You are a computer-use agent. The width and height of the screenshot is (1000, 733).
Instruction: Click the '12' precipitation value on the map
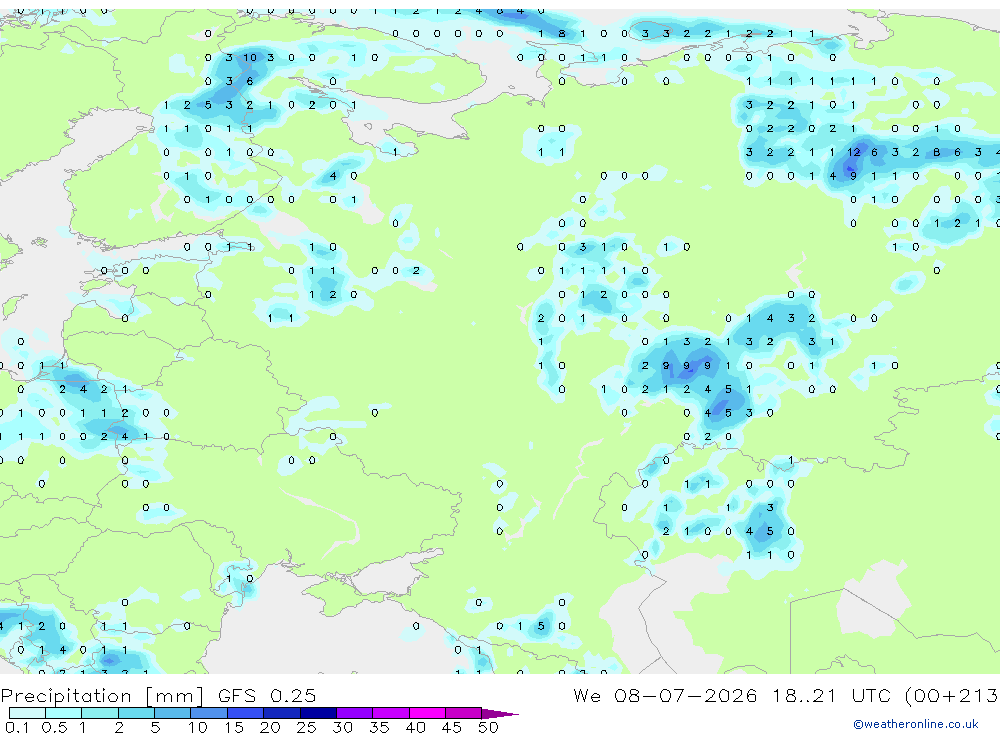854,152
